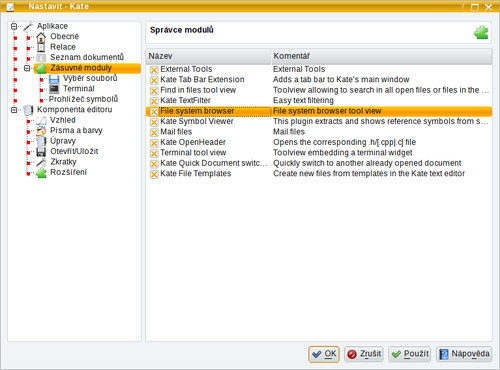The width and height of the screenshot is (500, 370).
Task: Click the Výběr souborů disk icon
Action: 54,79
